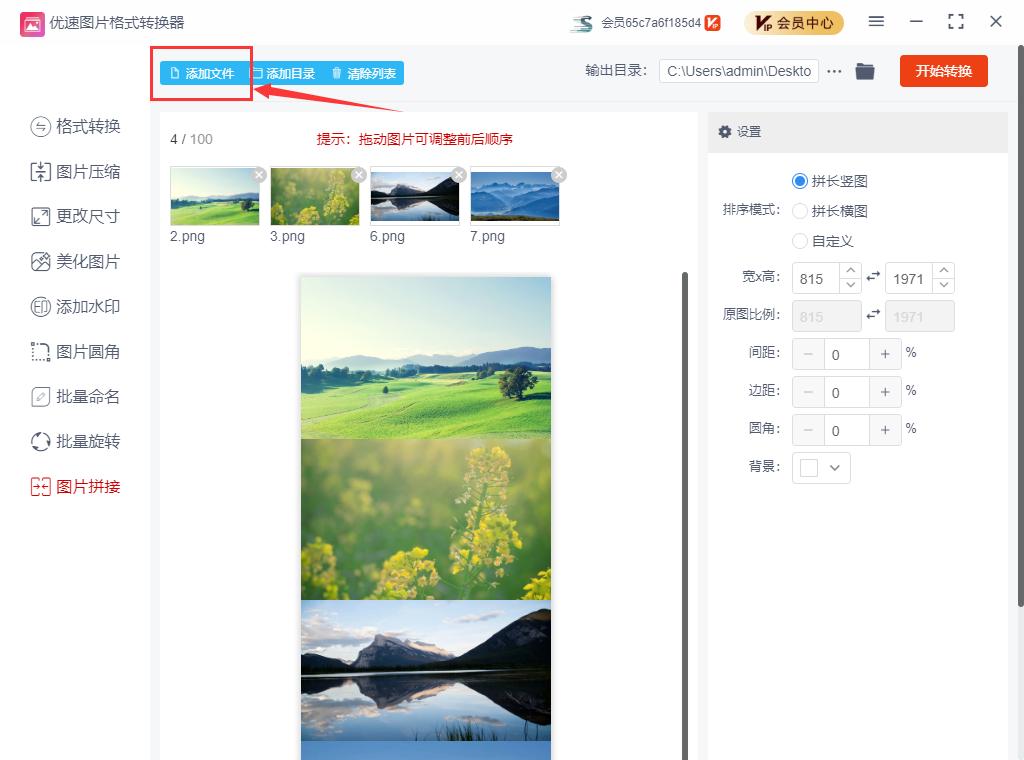
Task: Open the hamburger menu at top right
Action: tap(876, 21)
